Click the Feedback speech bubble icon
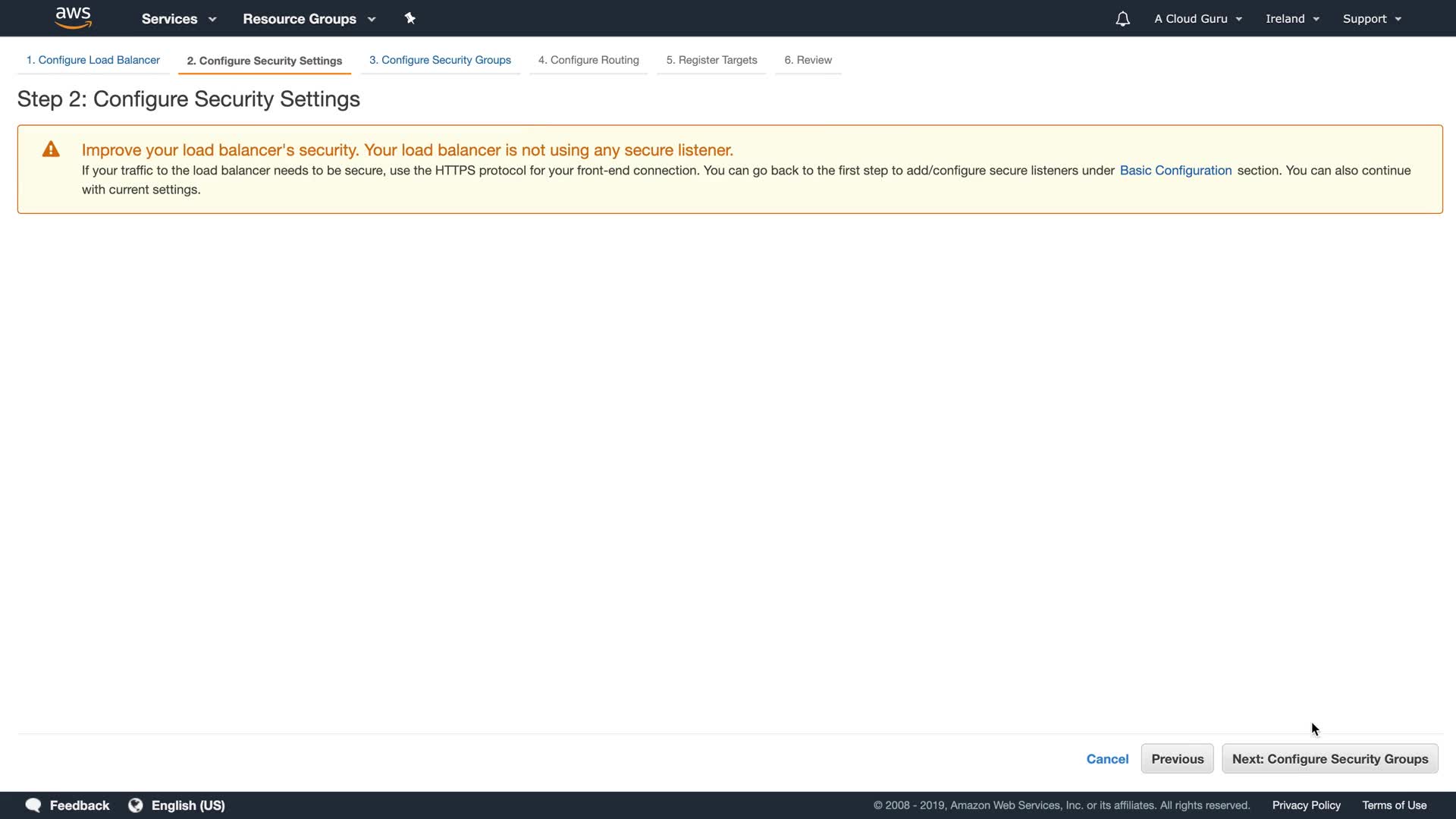 click(33, 805)
